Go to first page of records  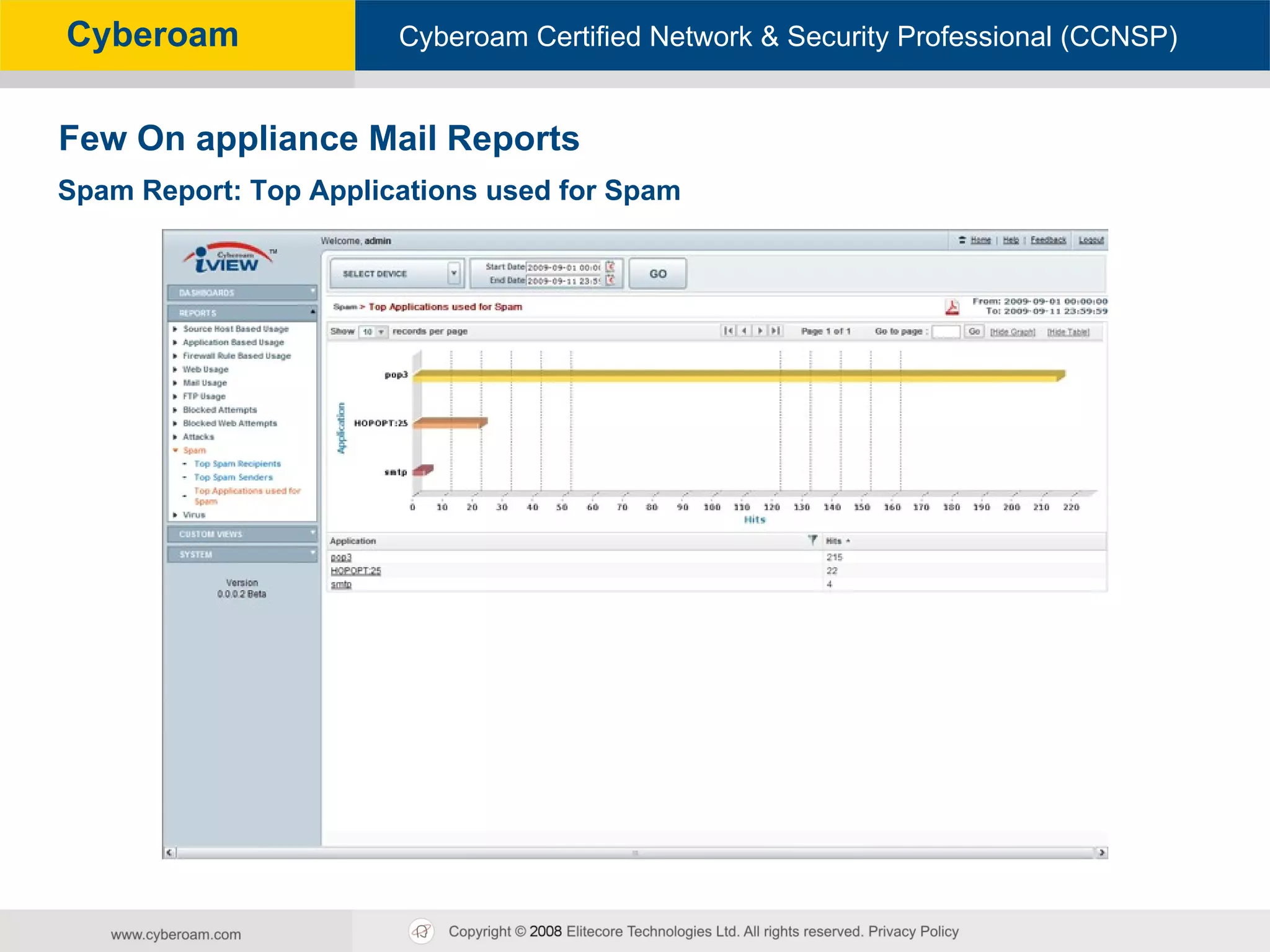729,331
